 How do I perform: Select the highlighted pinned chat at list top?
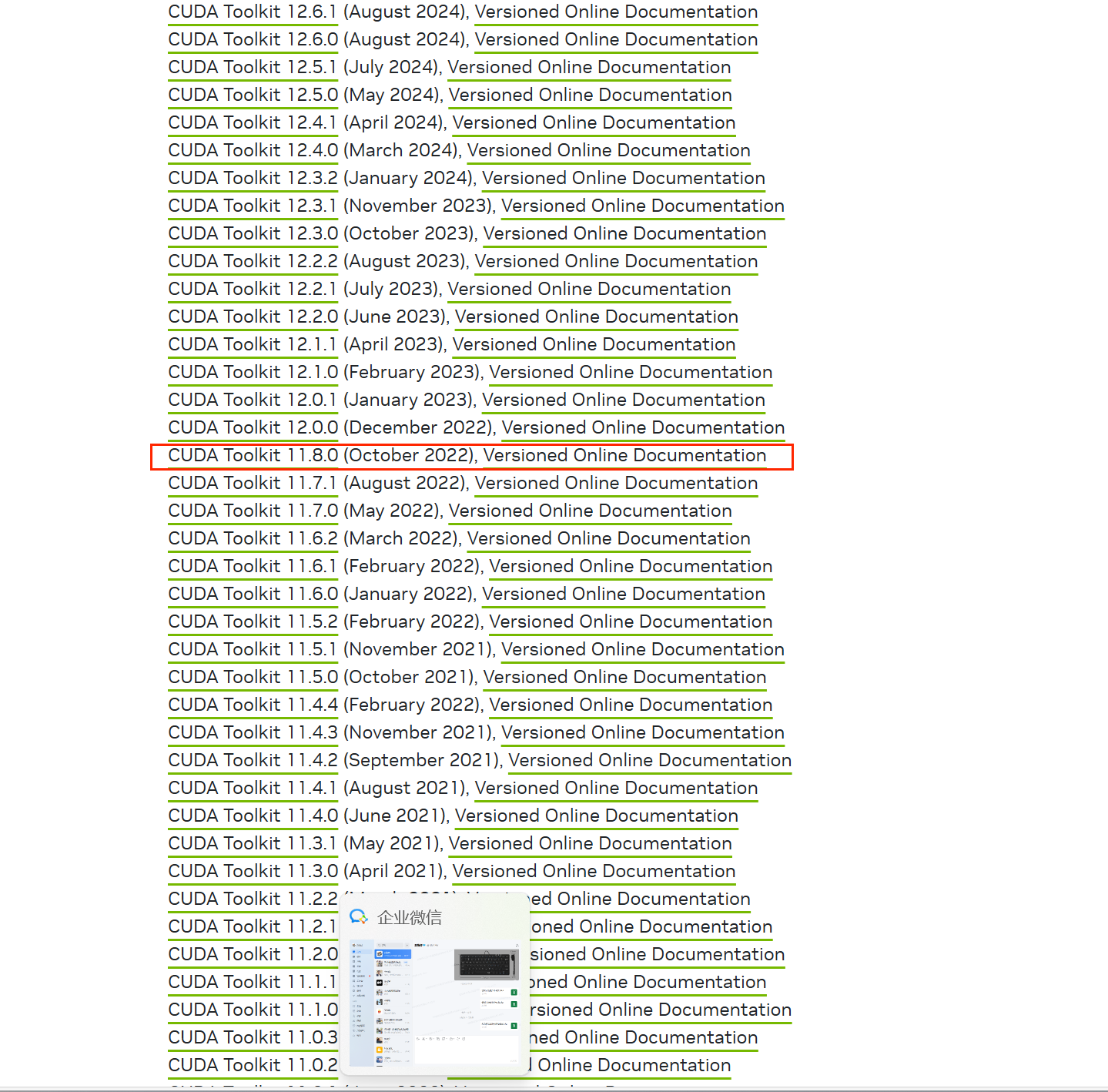tap(393, 954)
